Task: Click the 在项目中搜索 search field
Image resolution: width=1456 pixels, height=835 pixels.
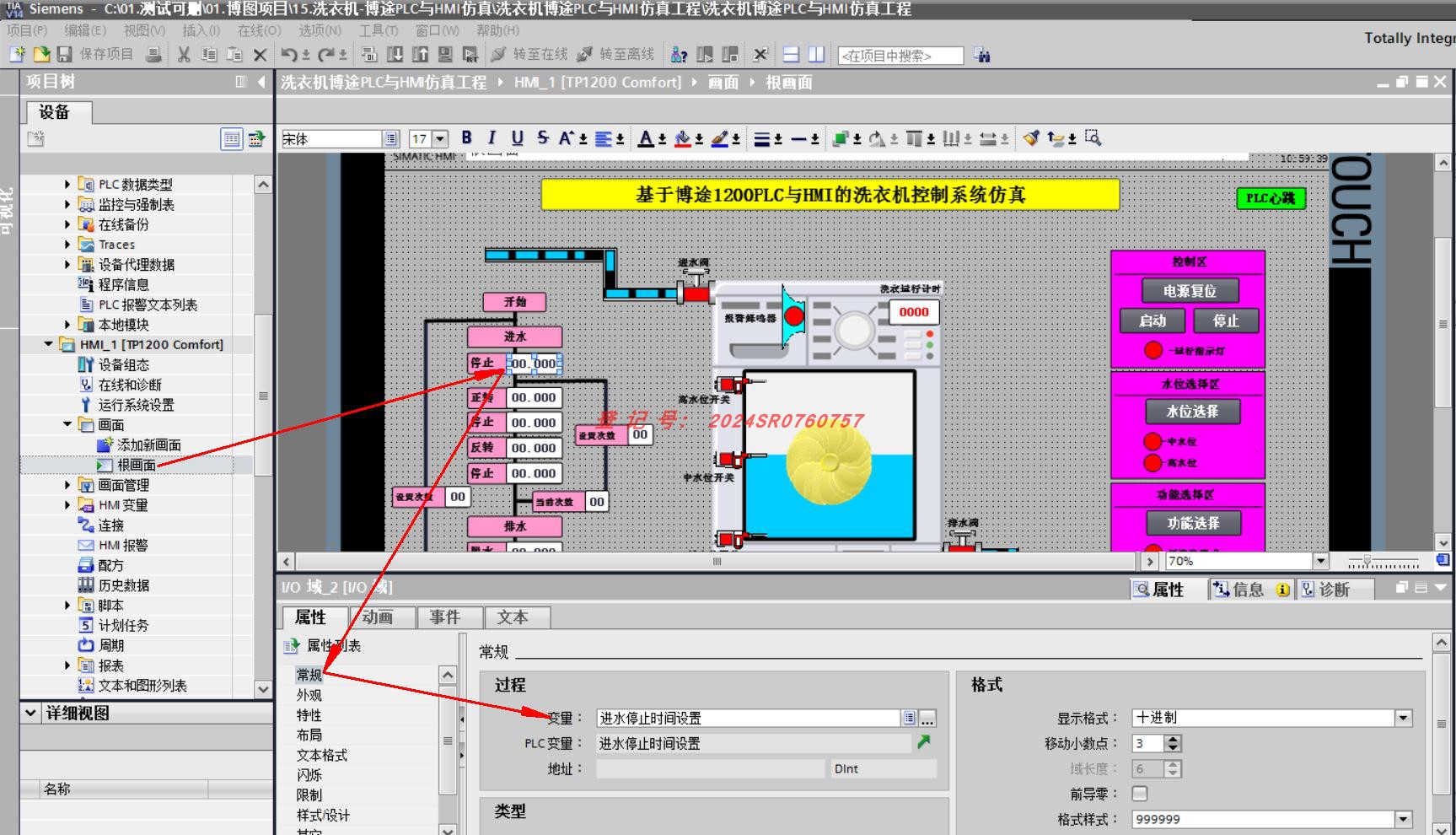Action: [900, 56]
